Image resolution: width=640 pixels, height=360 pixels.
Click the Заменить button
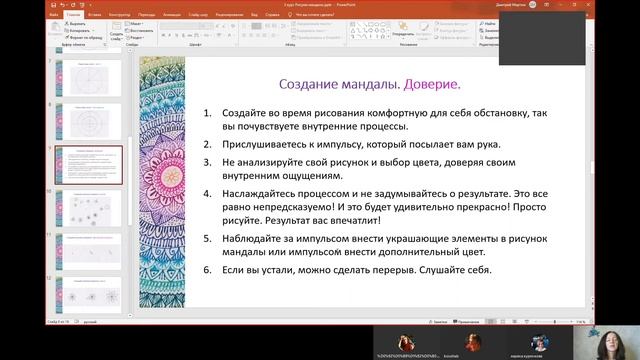tap(489, 31)
